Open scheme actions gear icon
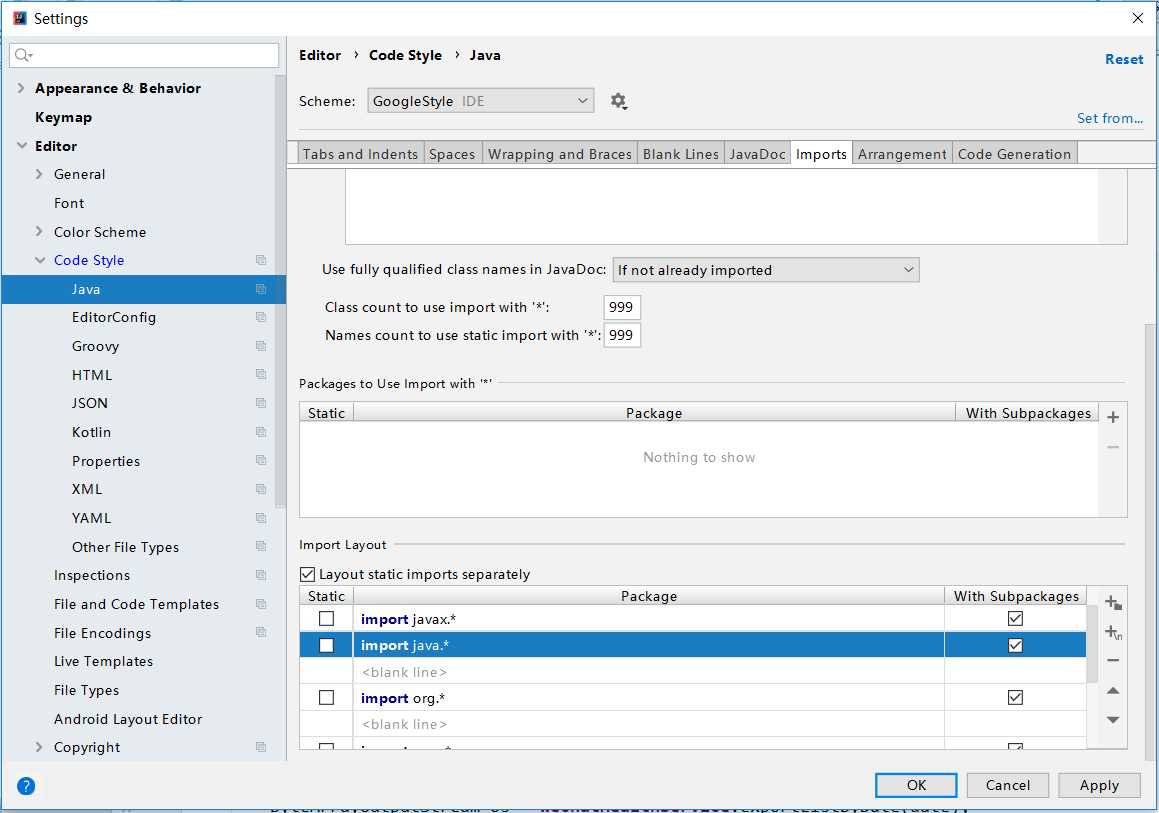This screenshot has height=813, width=1159. [x=619, y=101]
